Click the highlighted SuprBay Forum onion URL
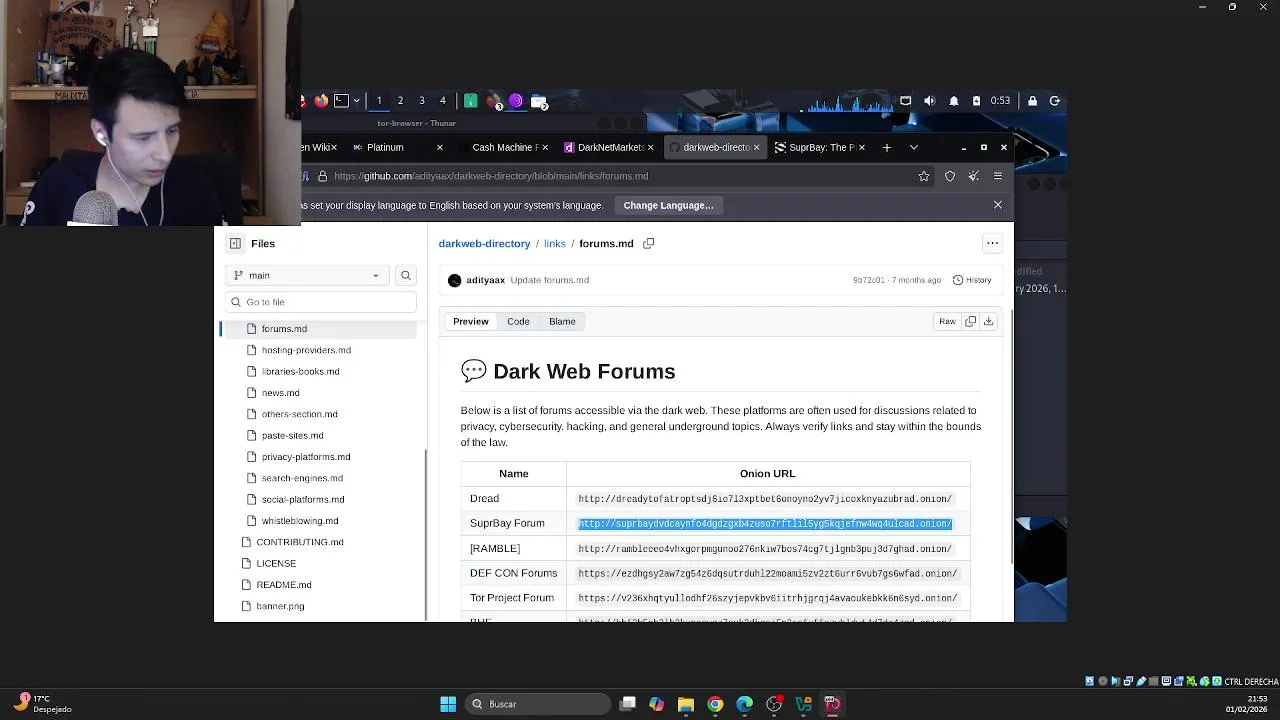 point(765,523)
